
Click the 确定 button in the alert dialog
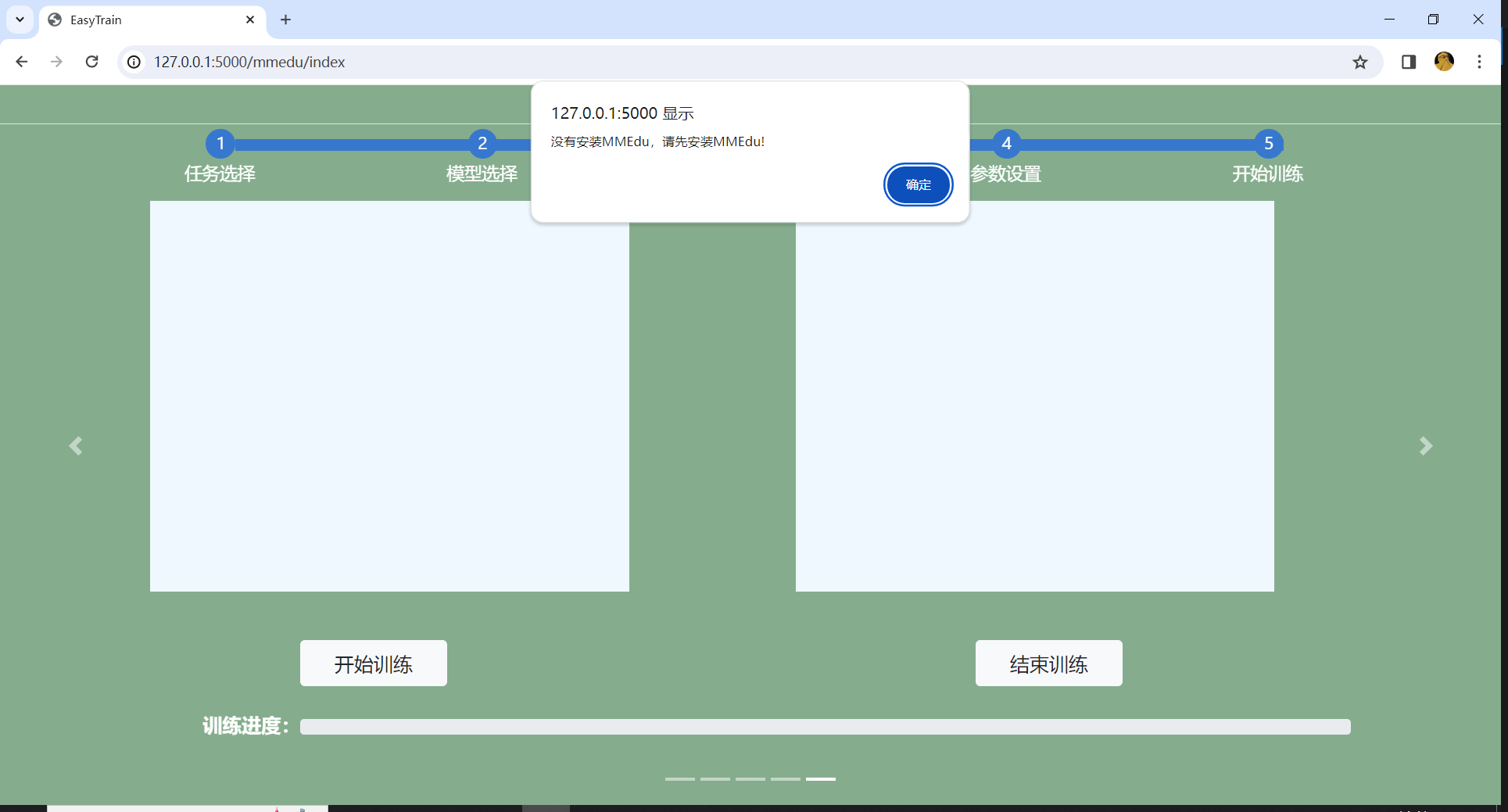(x=918, y=184)
